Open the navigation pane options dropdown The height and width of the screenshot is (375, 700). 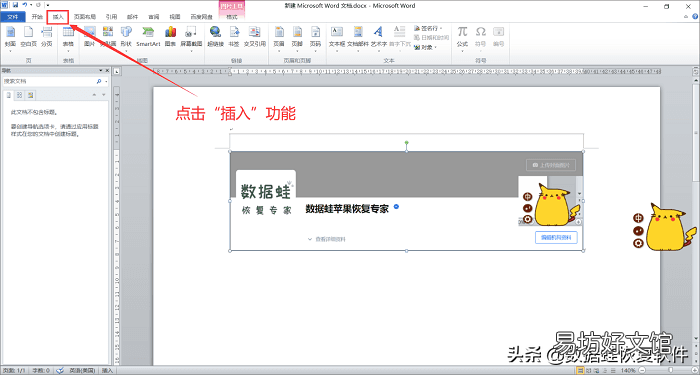pyautogui.click(x=101, y=71)
